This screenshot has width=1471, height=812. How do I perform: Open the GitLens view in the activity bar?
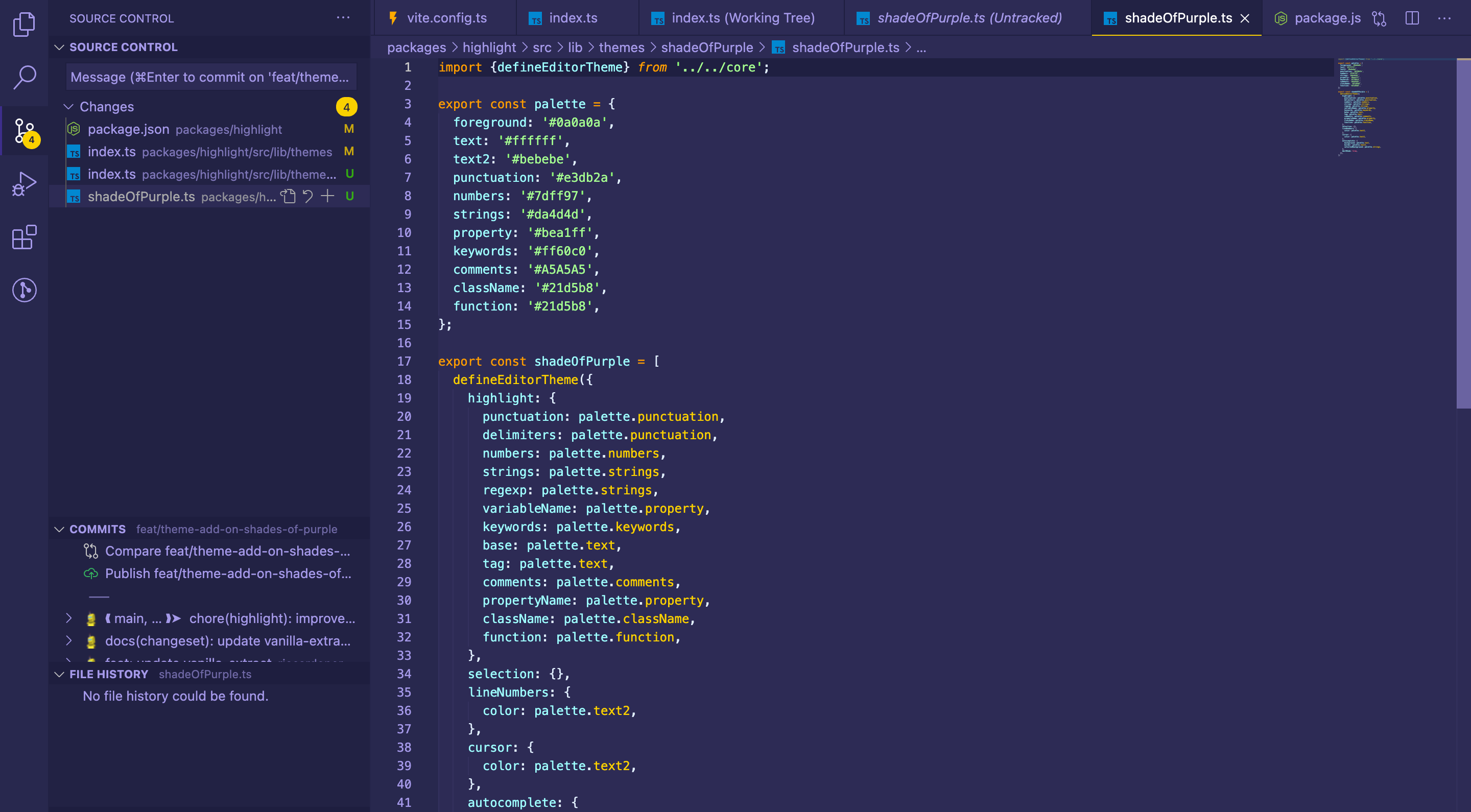pos(25,290)
